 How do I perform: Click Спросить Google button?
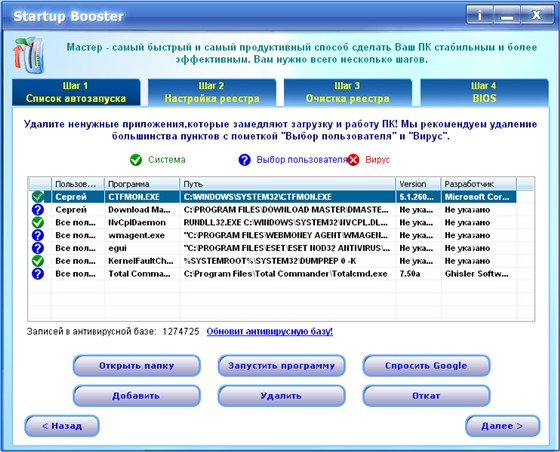point(426,366)
